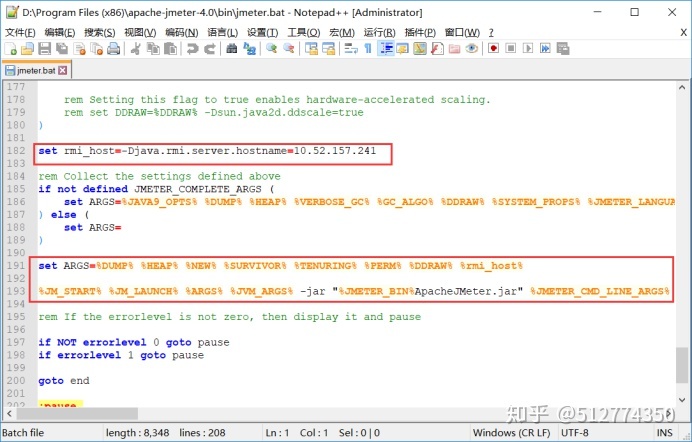
Task: Click the UTF-8 encoding status entry
Action: pos(575,433)
